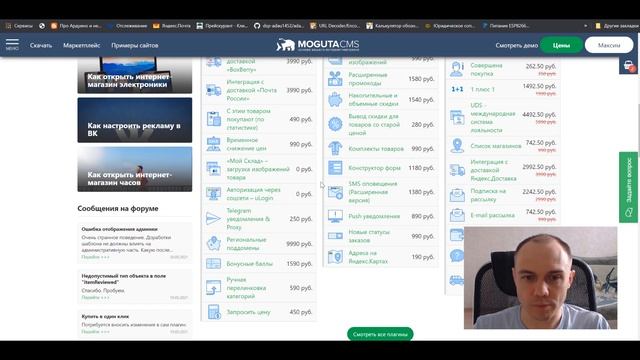The image size is (640, 360).
Task: Open the Список магазинов plugin link
Action: tap(496, 146)
